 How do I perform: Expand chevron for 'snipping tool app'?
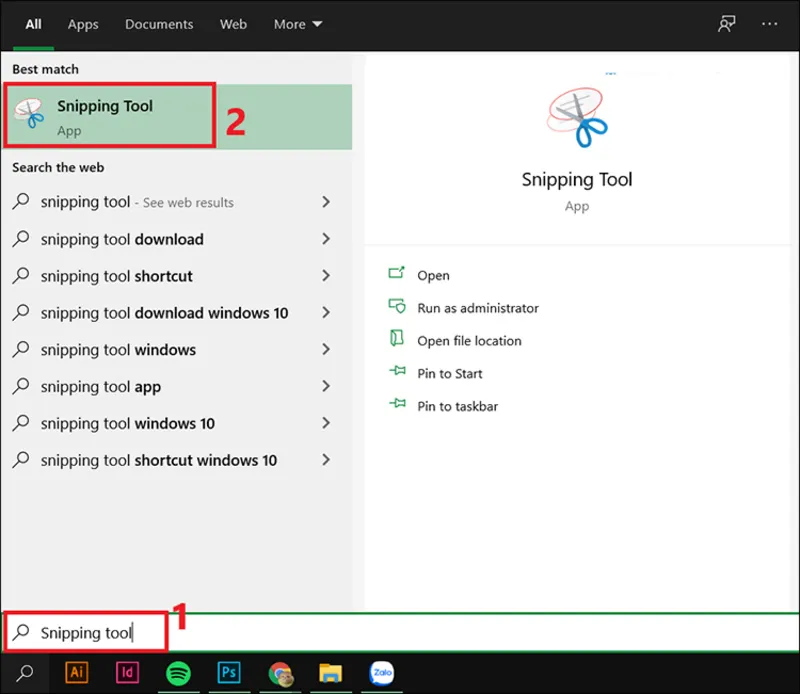(326, 386)
